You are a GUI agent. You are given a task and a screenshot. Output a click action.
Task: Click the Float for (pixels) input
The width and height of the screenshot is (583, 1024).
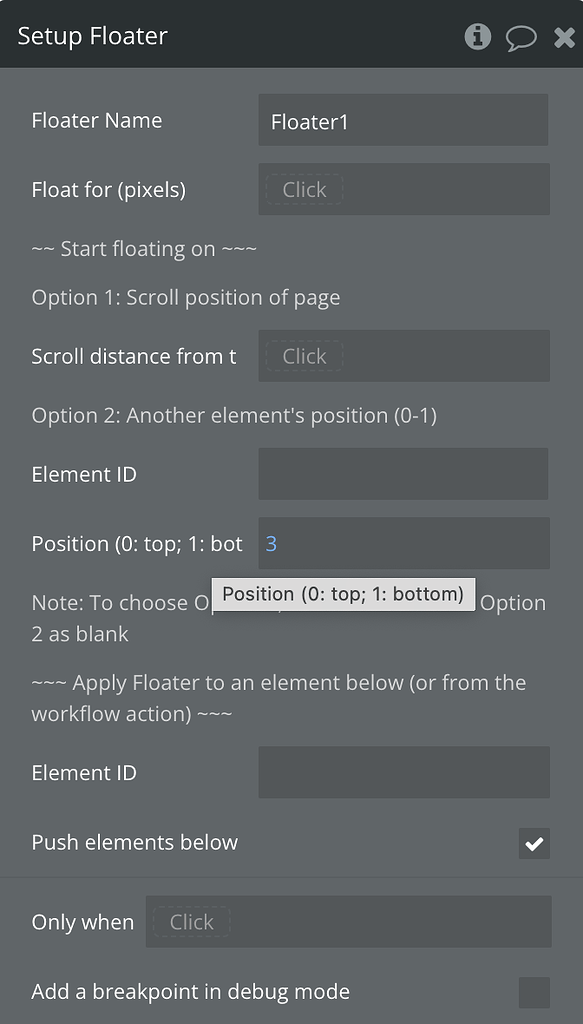403,189
